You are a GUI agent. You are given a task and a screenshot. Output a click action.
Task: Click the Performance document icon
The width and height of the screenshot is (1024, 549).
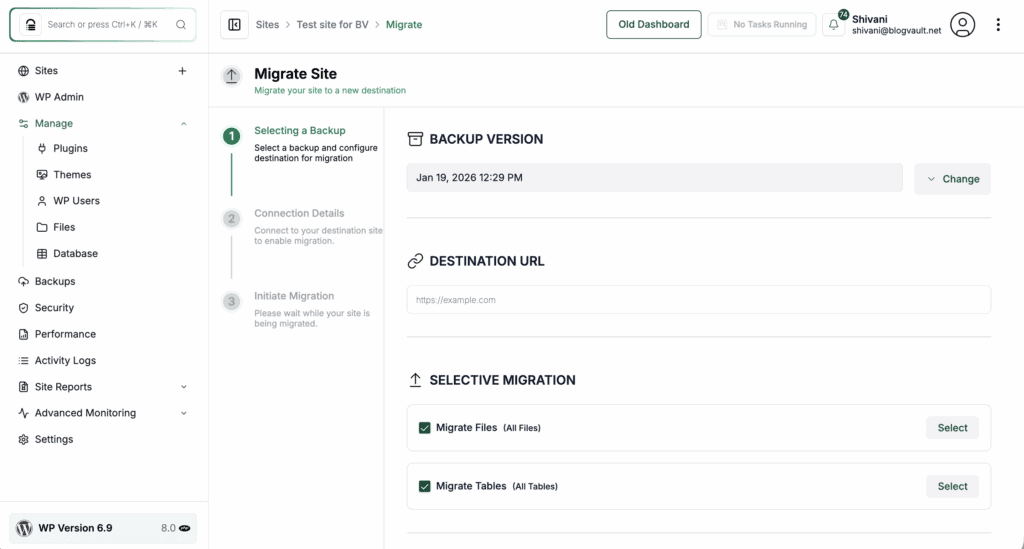click(x=24, y=334)
